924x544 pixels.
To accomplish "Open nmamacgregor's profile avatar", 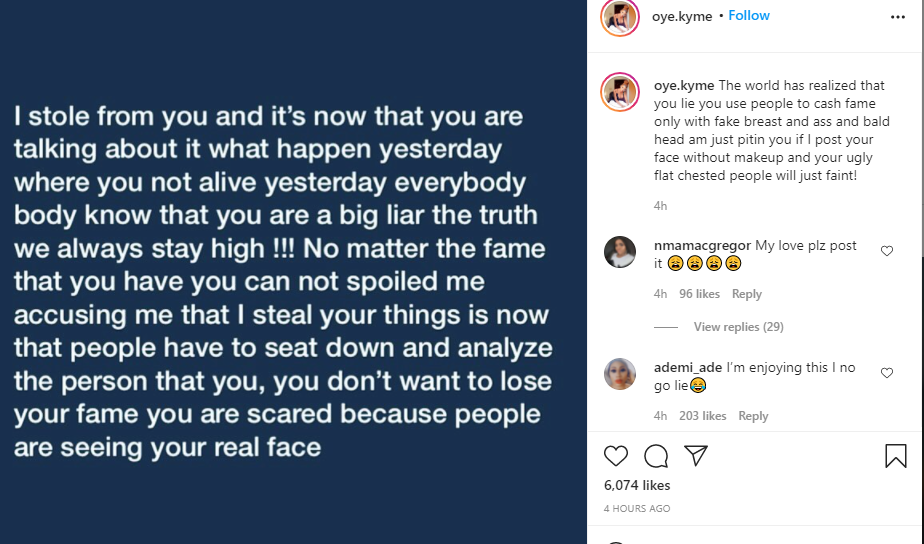I will point(620,252).
